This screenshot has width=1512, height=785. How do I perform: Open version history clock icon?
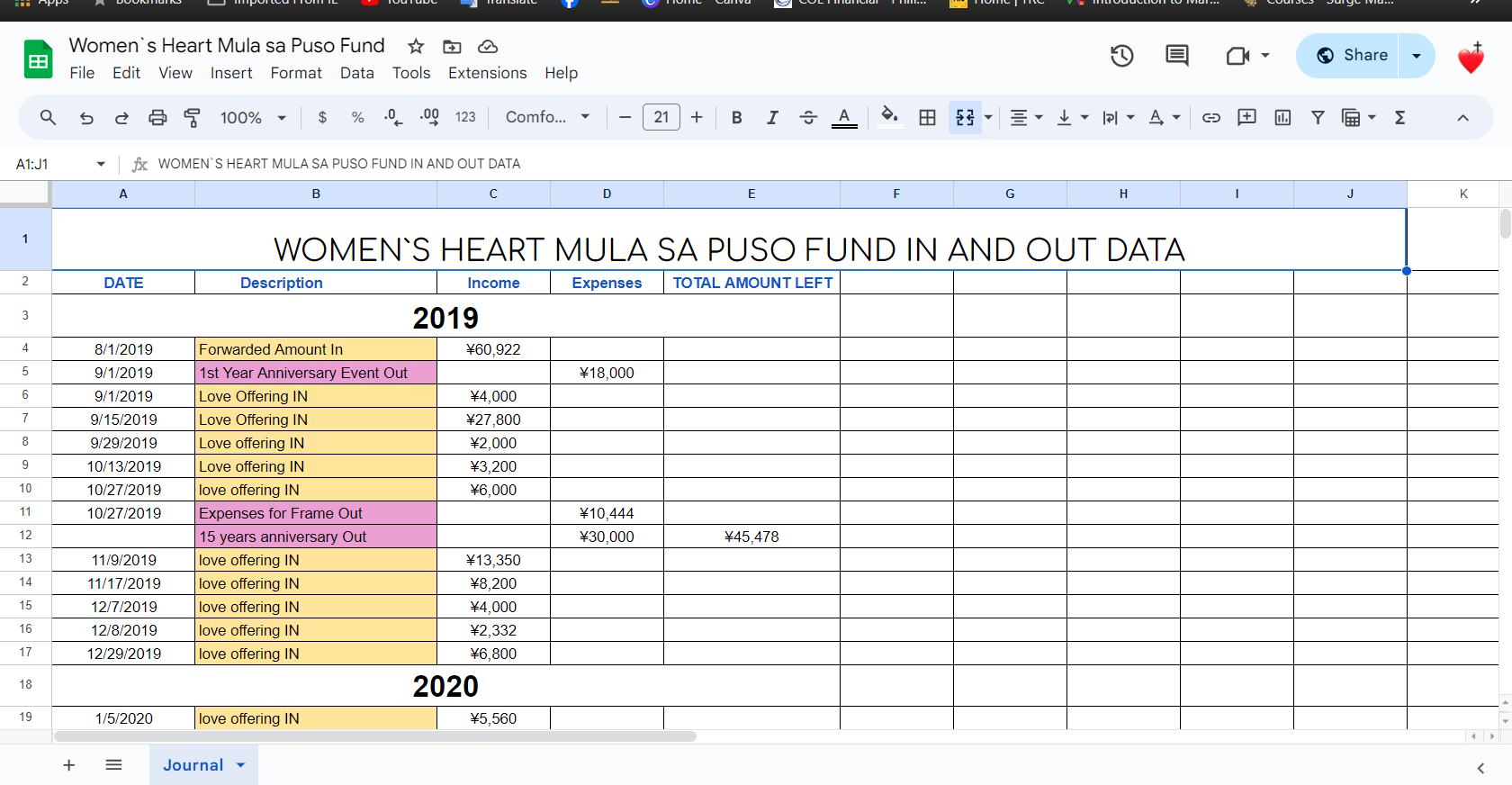pos(1121,56)
